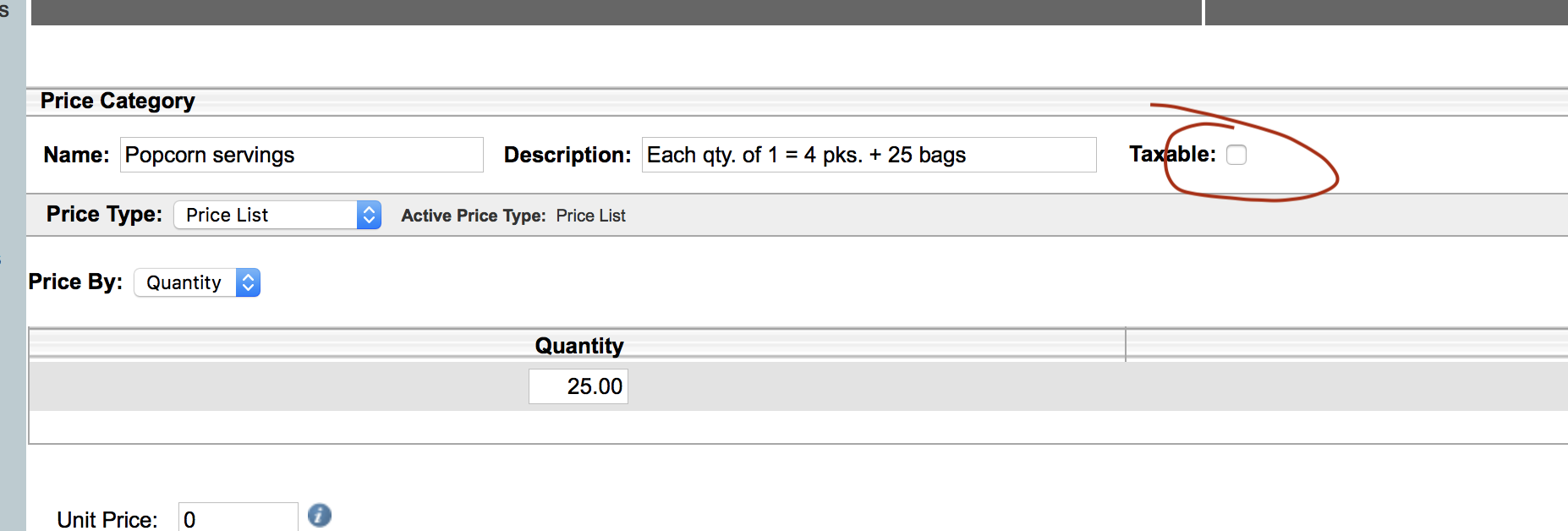Click the dark gray bar at top
The height and width of the screenshot is (531, 1568).
[616, 12]
